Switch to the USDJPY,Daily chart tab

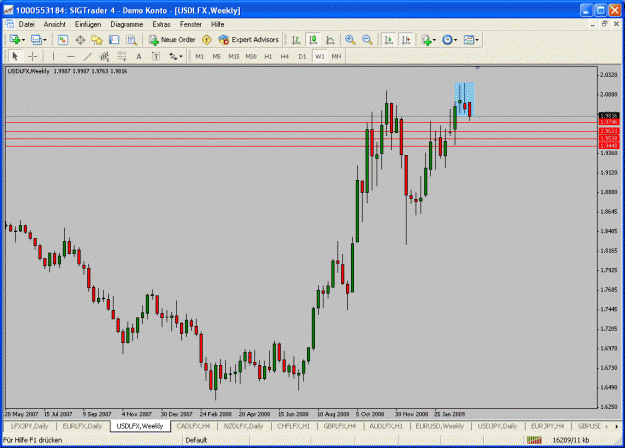coord(497,426)
